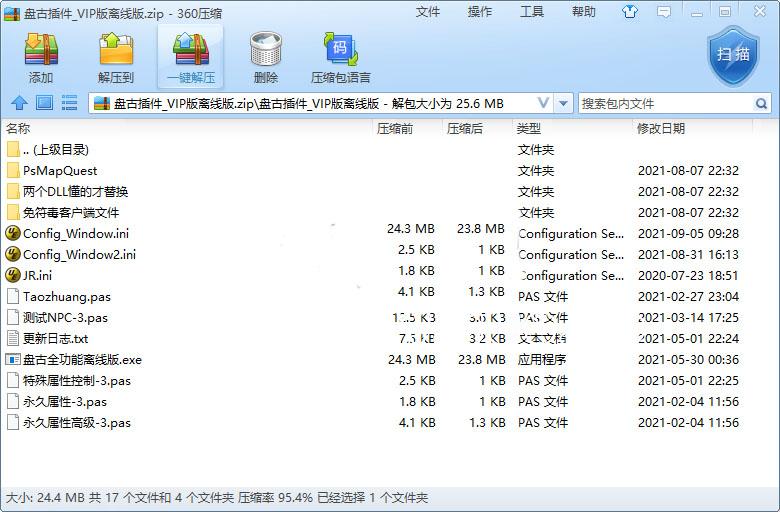Open the 操作 menu
The height and width of the screenshot is (512, 780).
pos(480,11)
